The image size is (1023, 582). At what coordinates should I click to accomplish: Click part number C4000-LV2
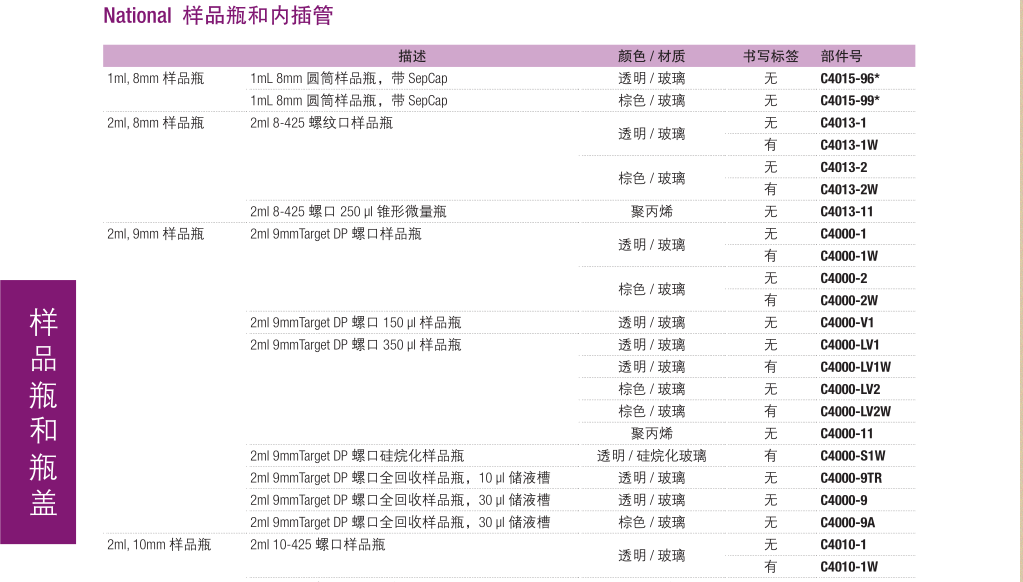pos(850,389)
